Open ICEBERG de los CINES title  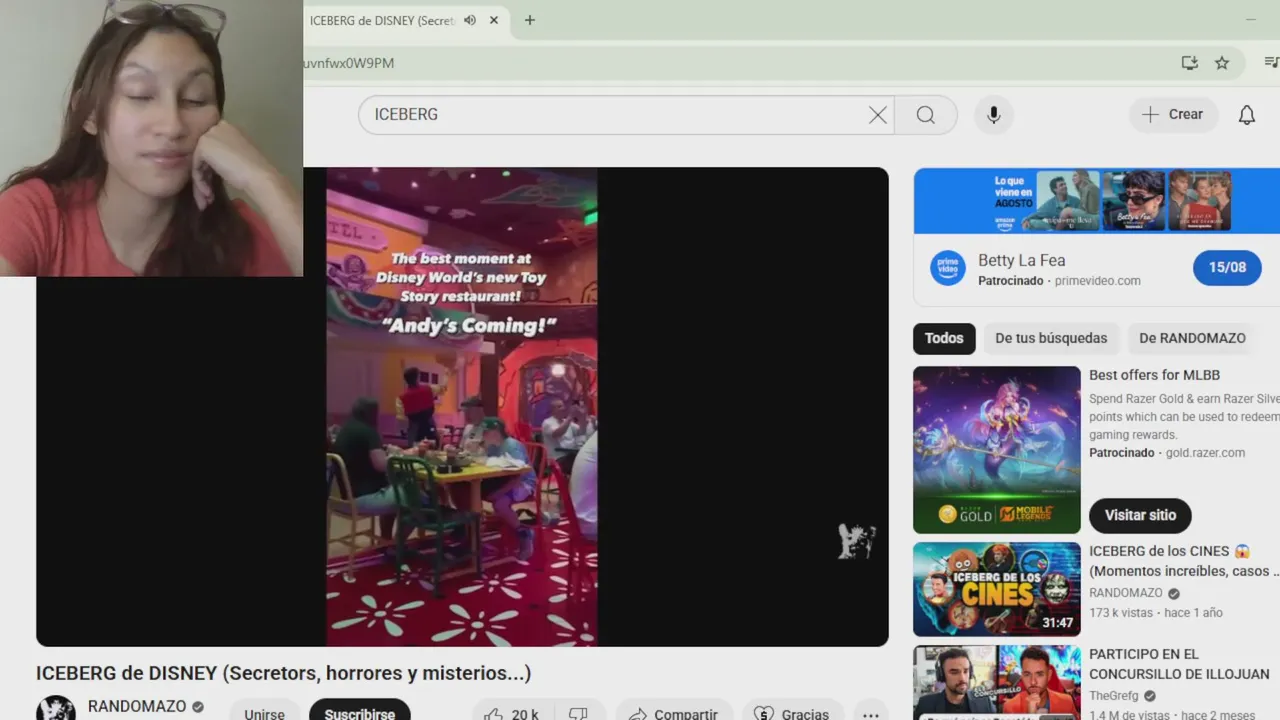pyautogui.click(x=1184, y=561)
